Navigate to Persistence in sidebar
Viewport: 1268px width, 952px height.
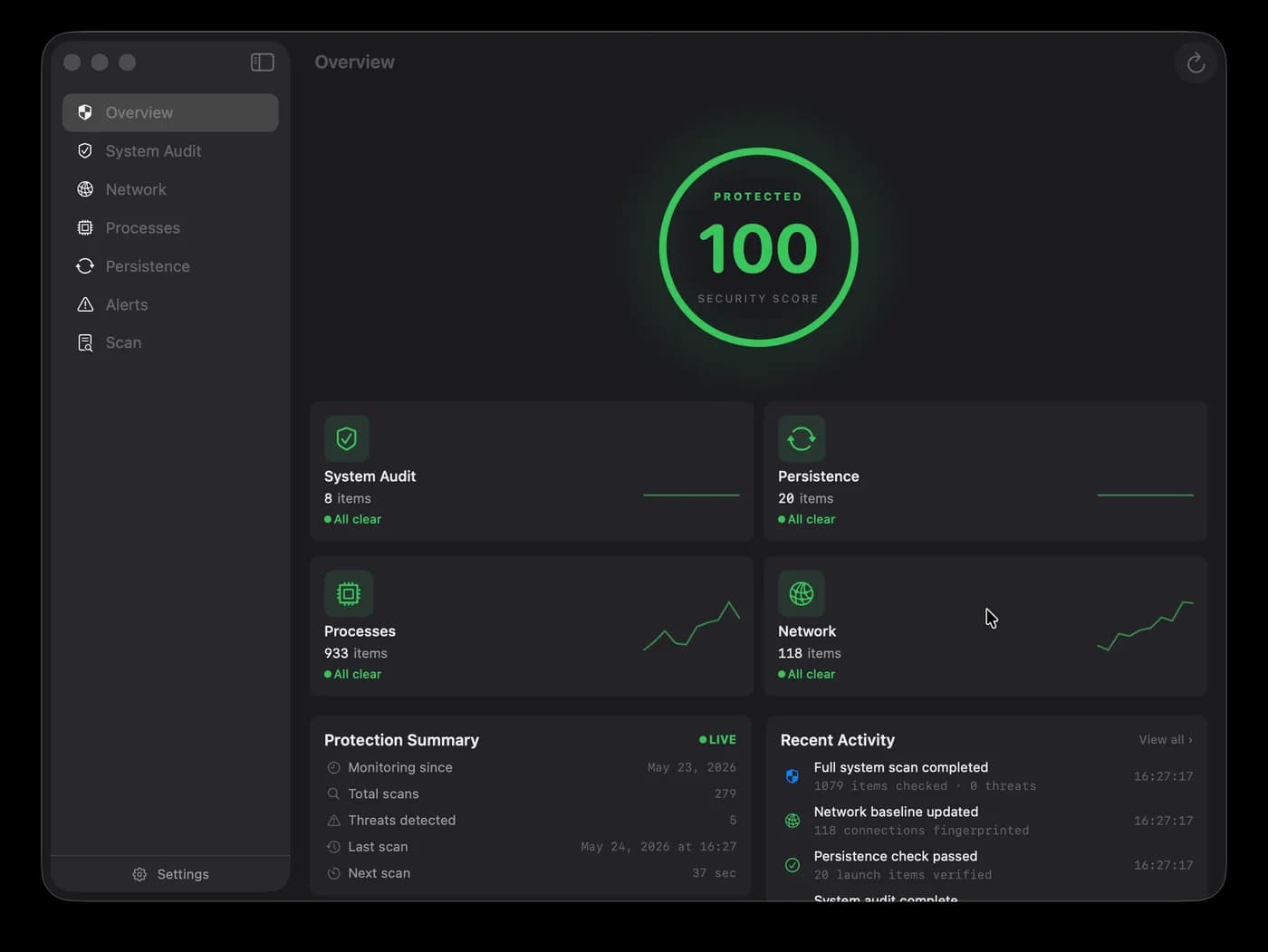[x=170, y=266]
